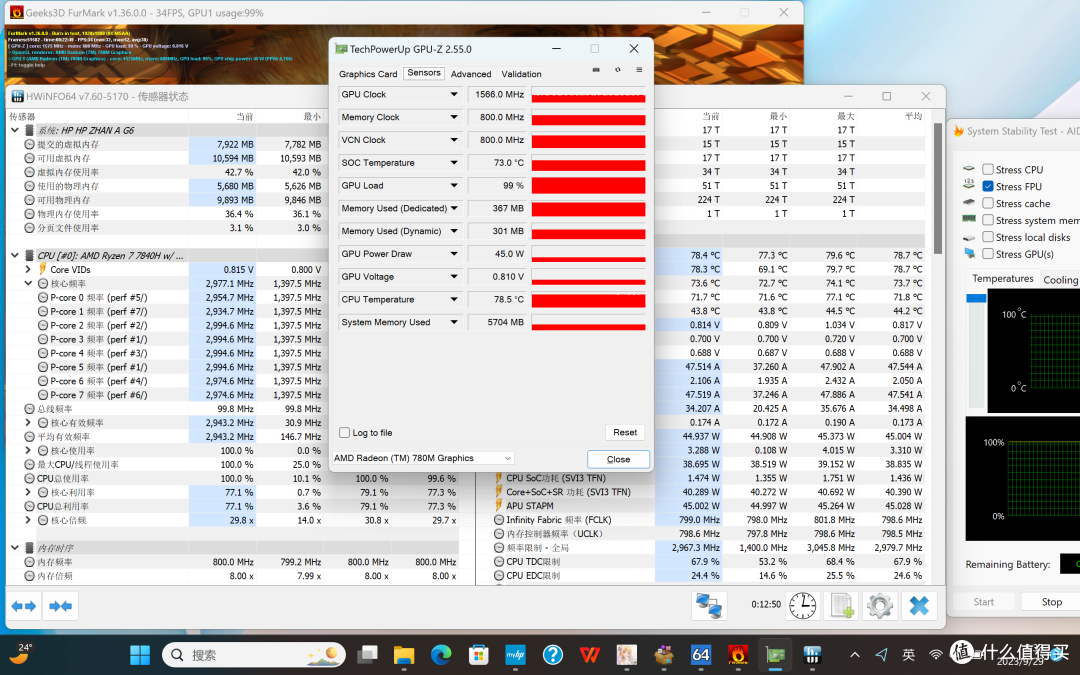The height and width of the screenshot is (675, 1080).
Task: Take a GPU-Z screenshot with camera icon
Action: pos(596,70)
